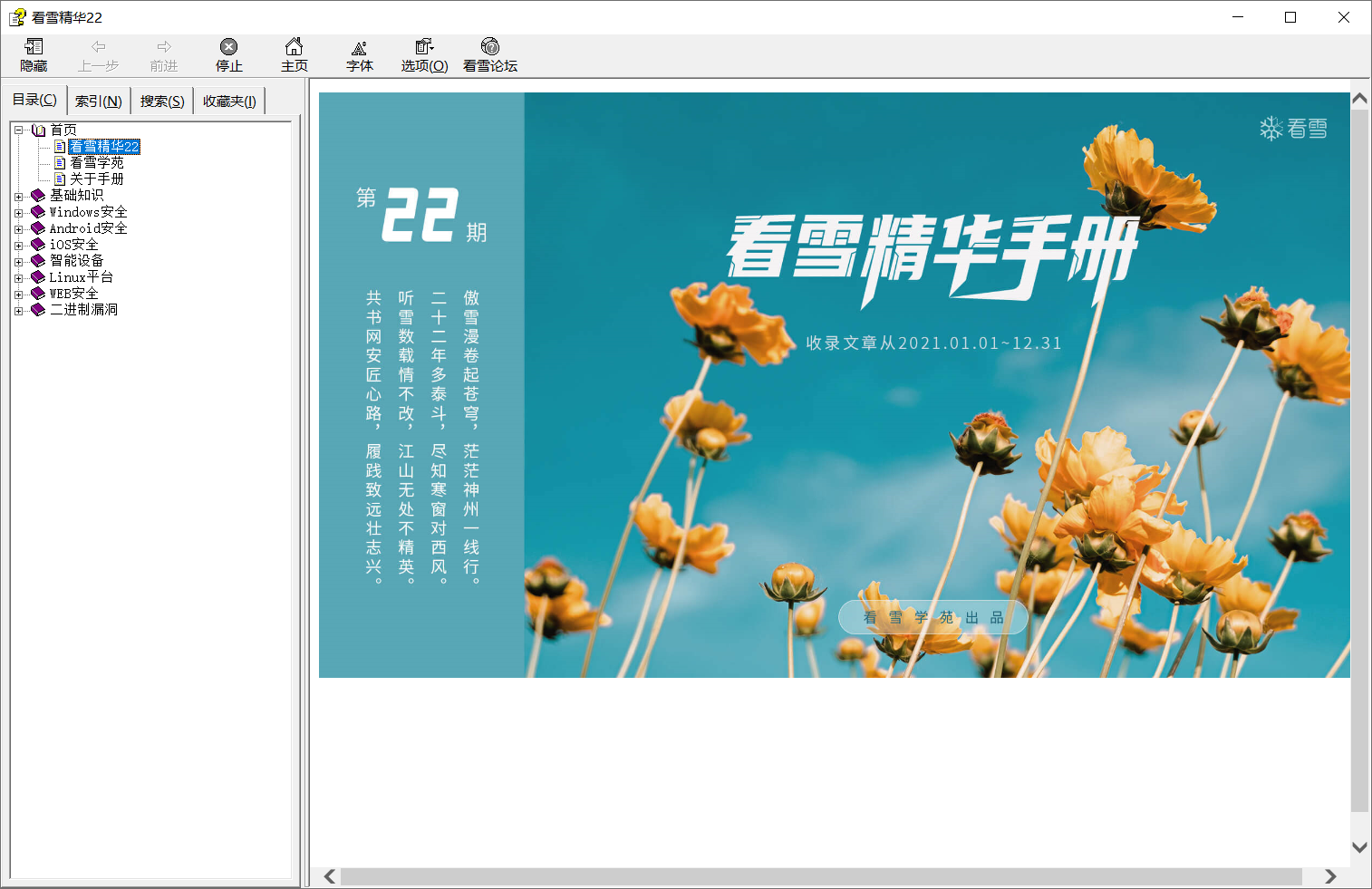Select iOS安全 tree label

[73, 245]
